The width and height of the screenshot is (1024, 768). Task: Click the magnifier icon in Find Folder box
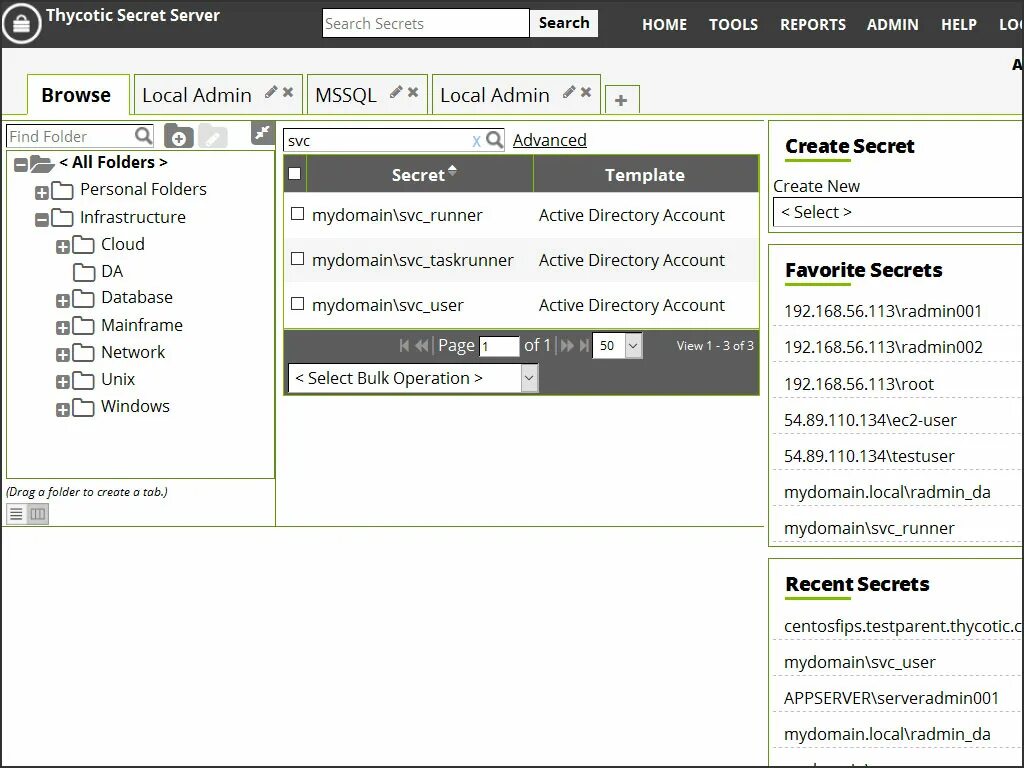tap(143, 135)
